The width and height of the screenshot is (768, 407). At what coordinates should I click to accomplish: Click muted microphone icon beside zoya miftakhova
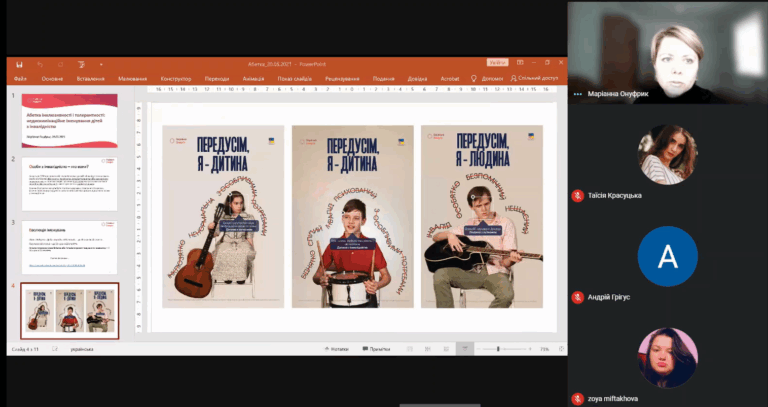(x=577, y=397)
